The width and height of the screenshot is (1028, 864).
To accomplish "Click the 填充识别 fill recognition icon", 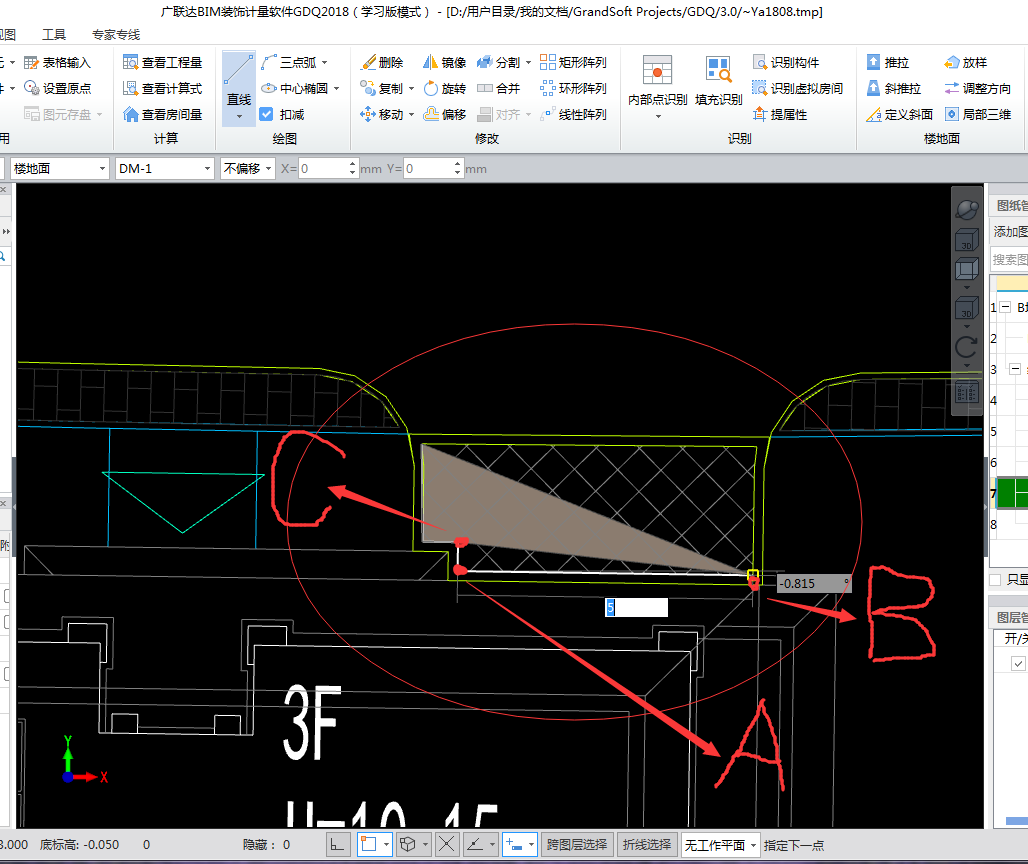I will click(x=719, y=70).
